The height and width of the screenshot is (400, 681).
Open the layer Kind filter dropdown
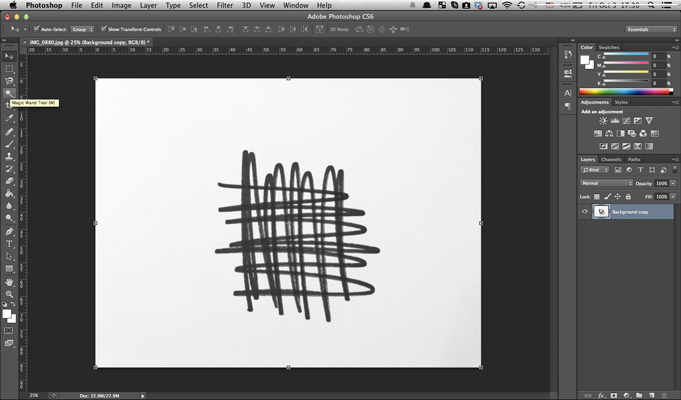pos(595,170)
